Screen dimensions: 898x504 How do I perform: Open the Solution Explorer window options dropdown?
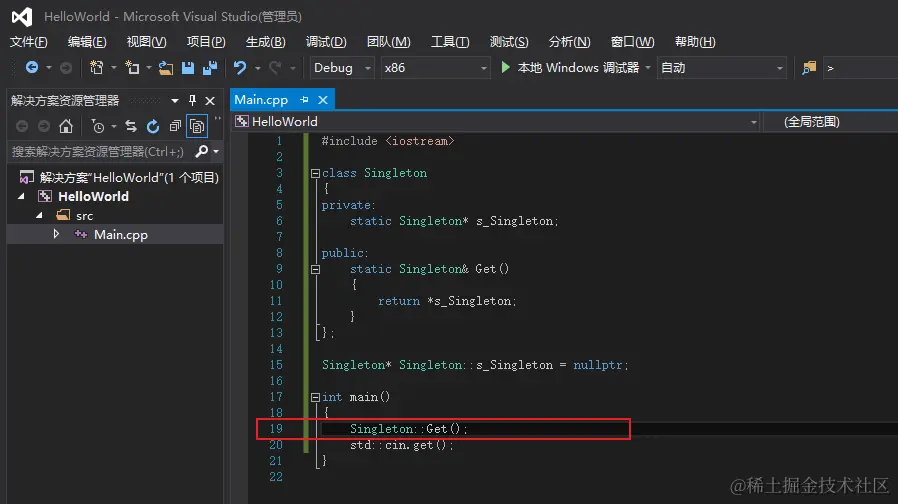pyautogui.click(x=175, y=101)
